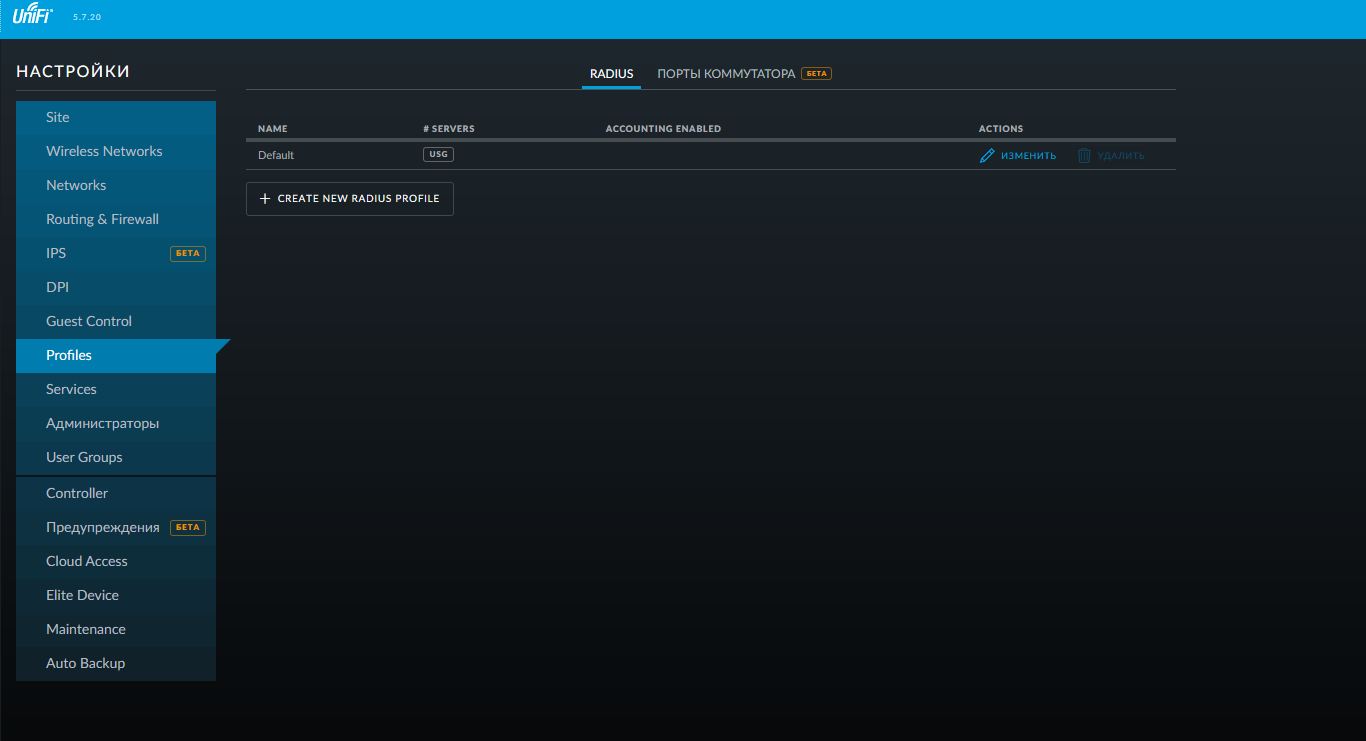Viewport: 1366px width, 741px height.
Task: Select Networks in the settings sidebar
Action: (x=76, y=185)
